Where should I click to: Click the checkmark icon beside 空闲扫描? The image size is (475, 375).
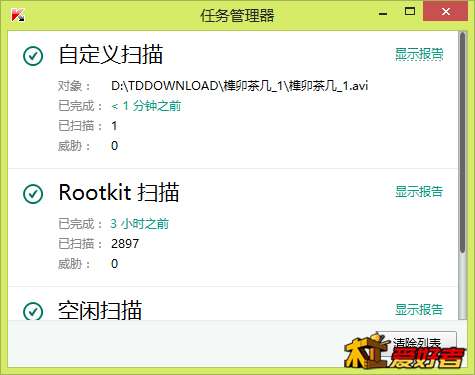click(33, 311)
